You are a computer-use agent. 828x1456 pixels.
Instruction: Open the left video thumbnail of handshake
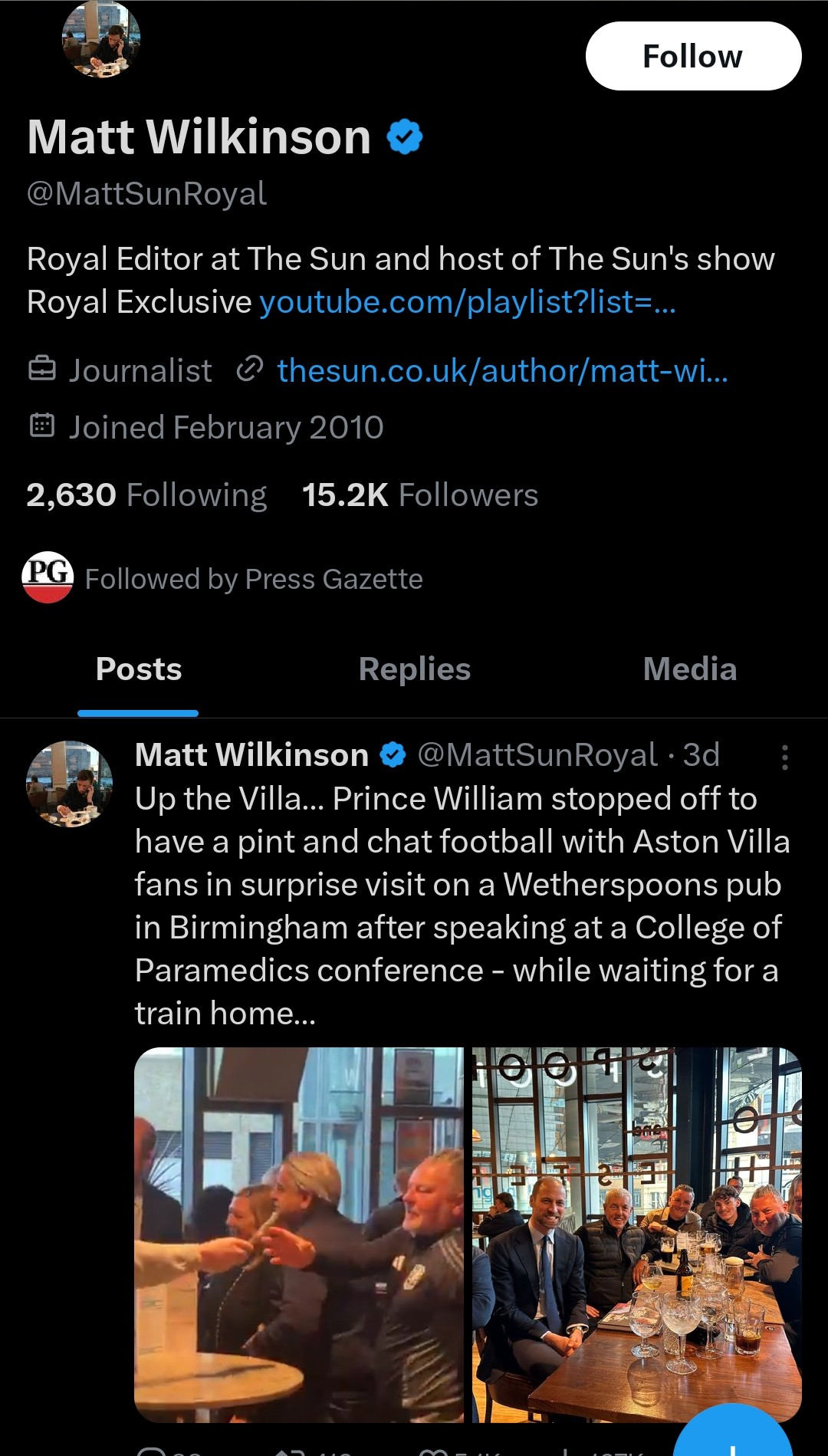point(299,1234)
